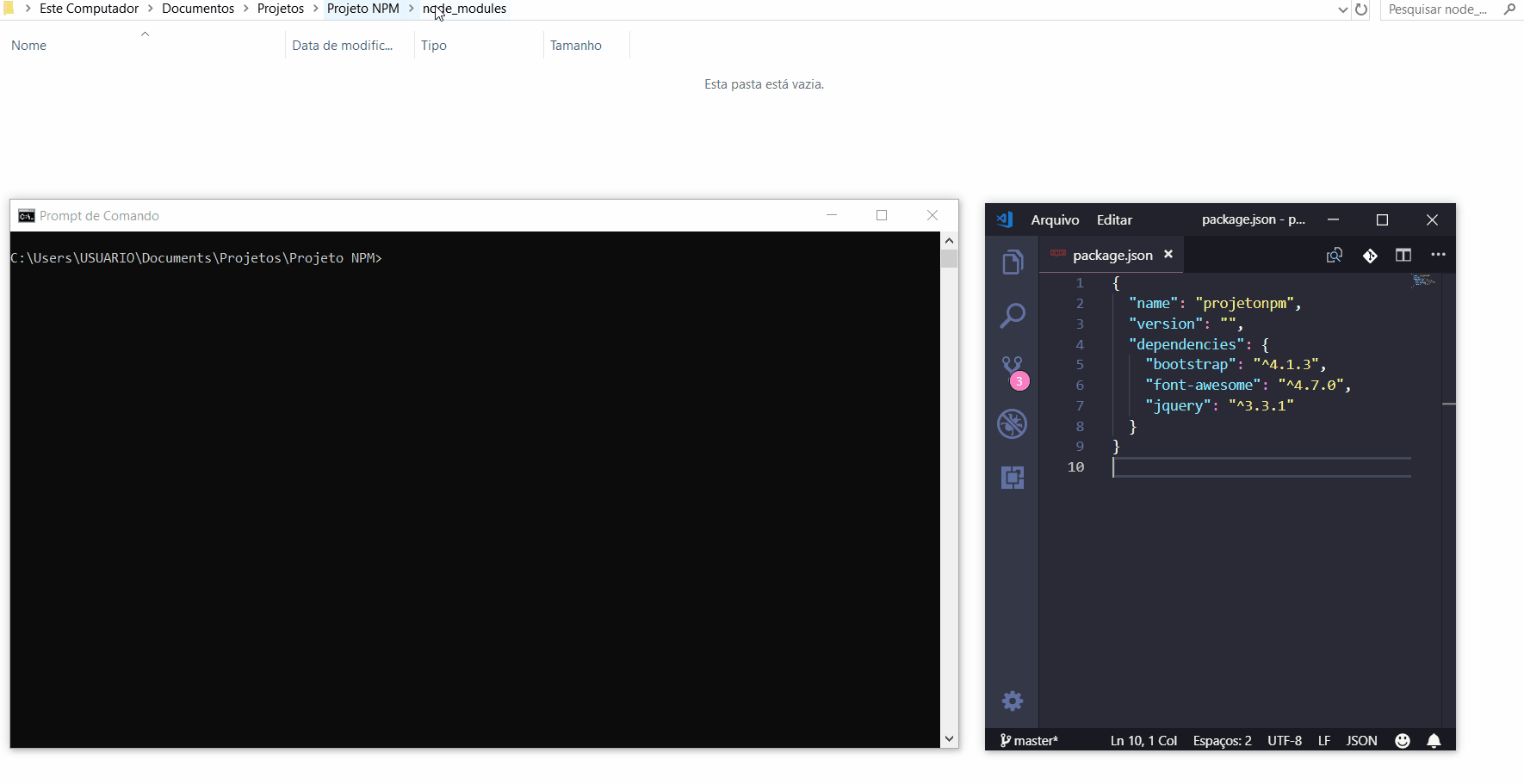
Task: Open the Extensions view
Action: [1013, 477]
